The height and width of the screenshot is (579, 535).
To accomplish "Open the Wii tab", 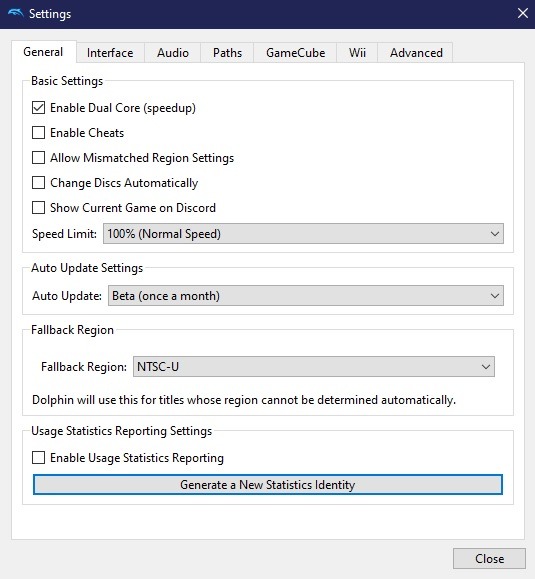I will 357,53.
